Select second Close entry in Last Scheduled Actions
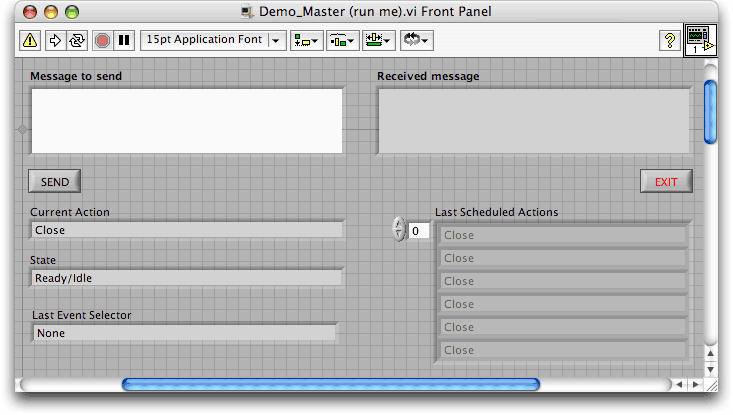This screenshot has width=733, height=415. tap(562, 258)
